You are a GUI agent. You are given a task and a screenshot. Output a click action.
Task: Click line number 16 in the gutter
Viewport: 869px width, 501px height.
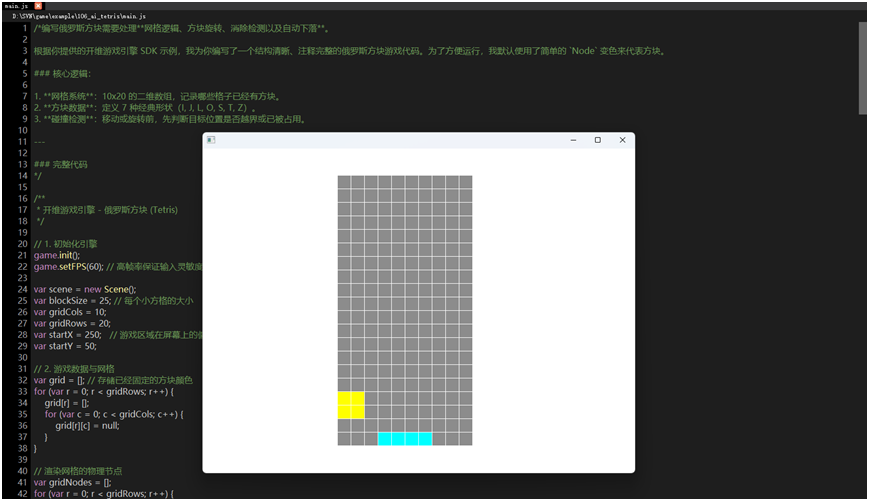pyautogui.click(x=22, y=198)
